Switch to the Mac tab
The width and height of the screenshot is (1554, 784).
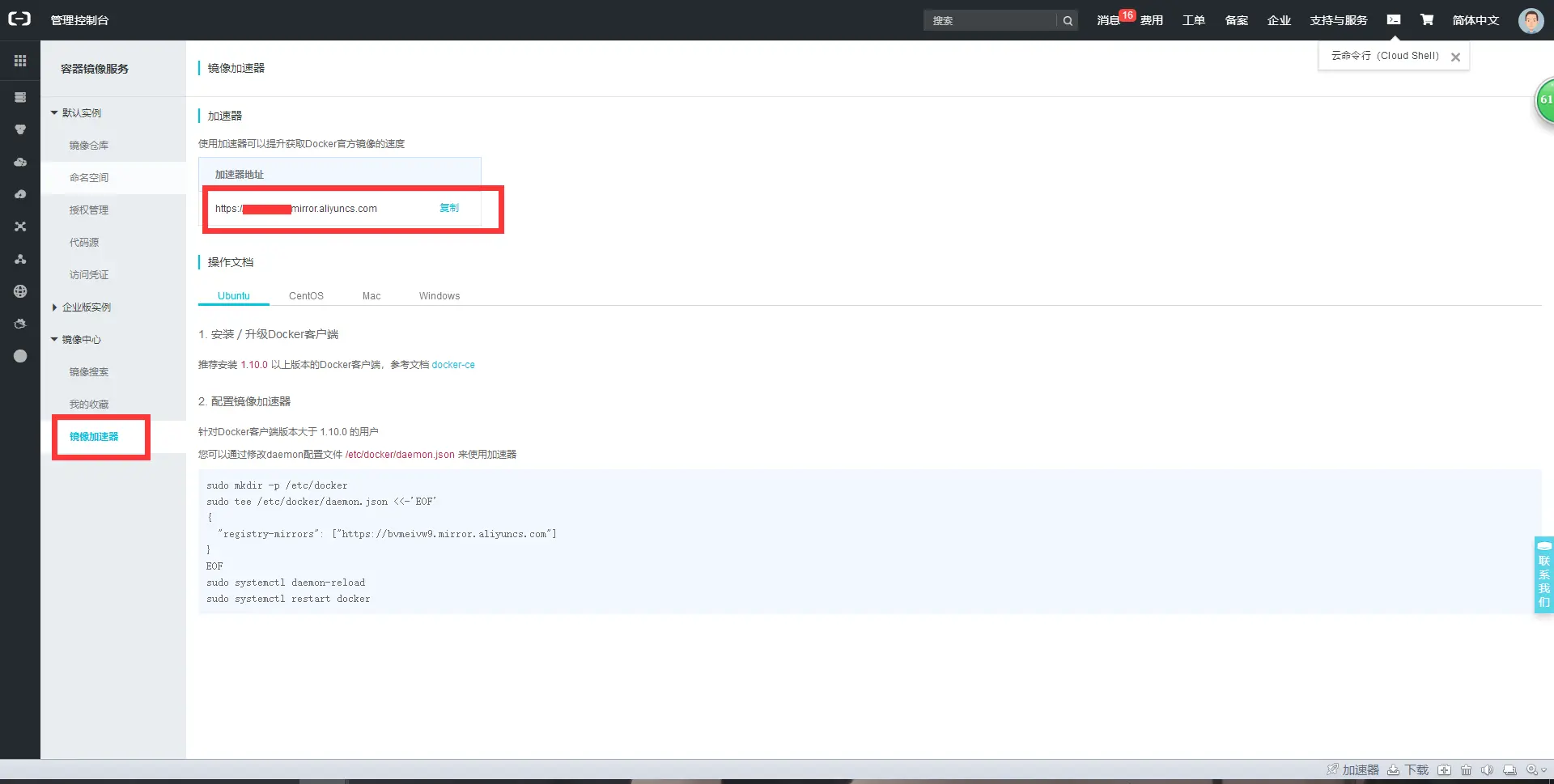pyautogui.click(x=372, y=296)
